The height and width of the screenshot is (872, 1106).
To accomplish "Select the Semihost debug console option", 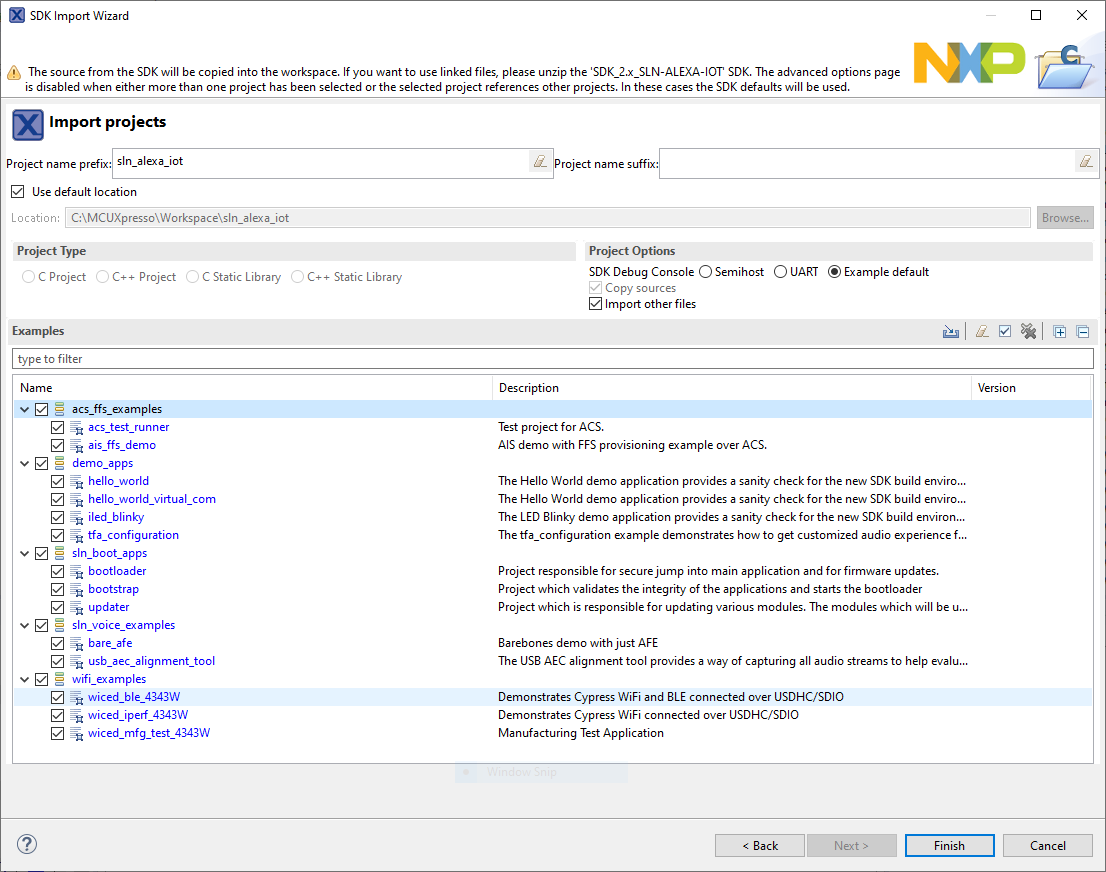I will click(x=706, y=272).
